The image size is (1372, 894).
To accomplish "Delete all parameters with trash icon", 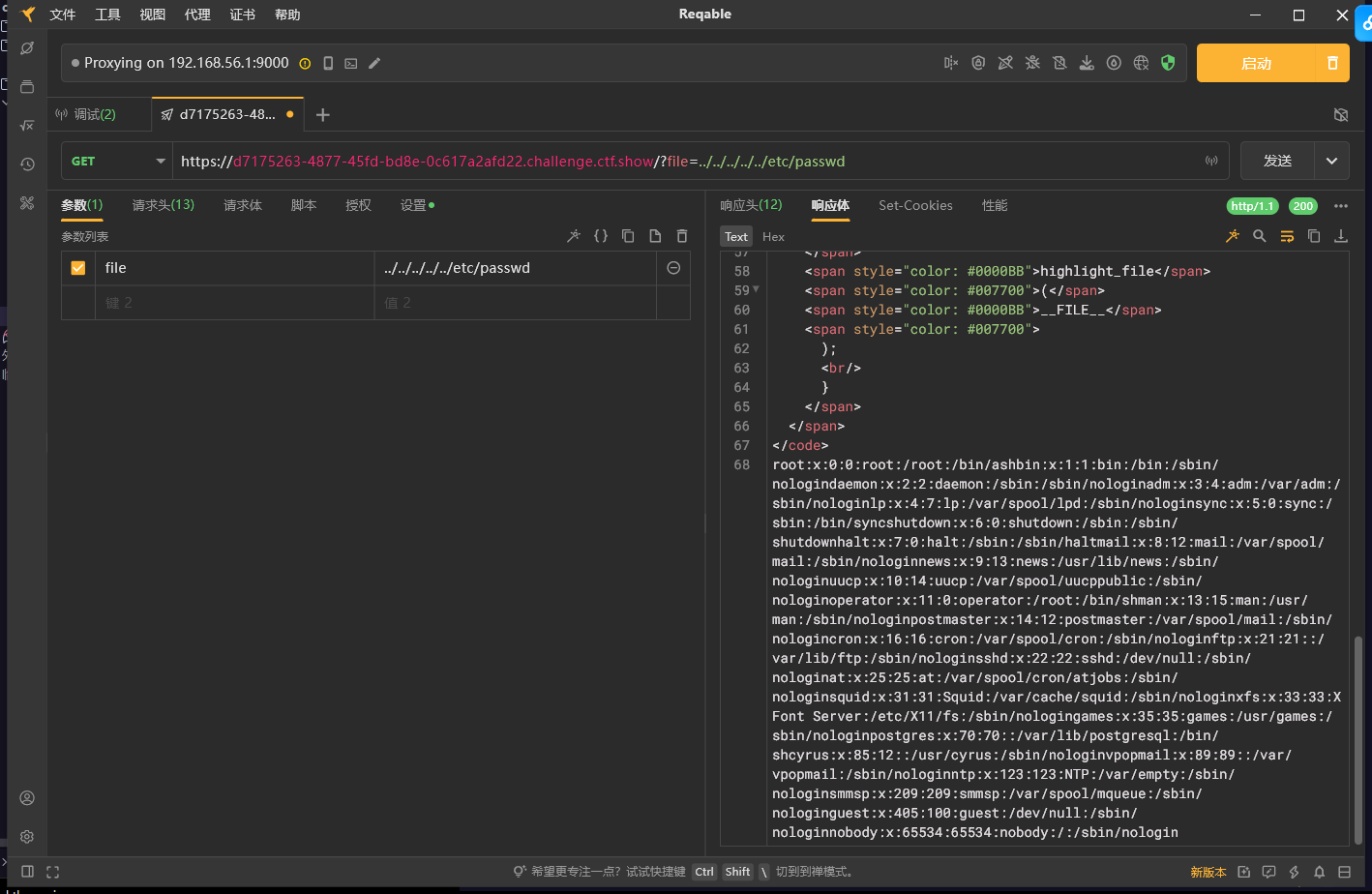I will coord(682,236).
